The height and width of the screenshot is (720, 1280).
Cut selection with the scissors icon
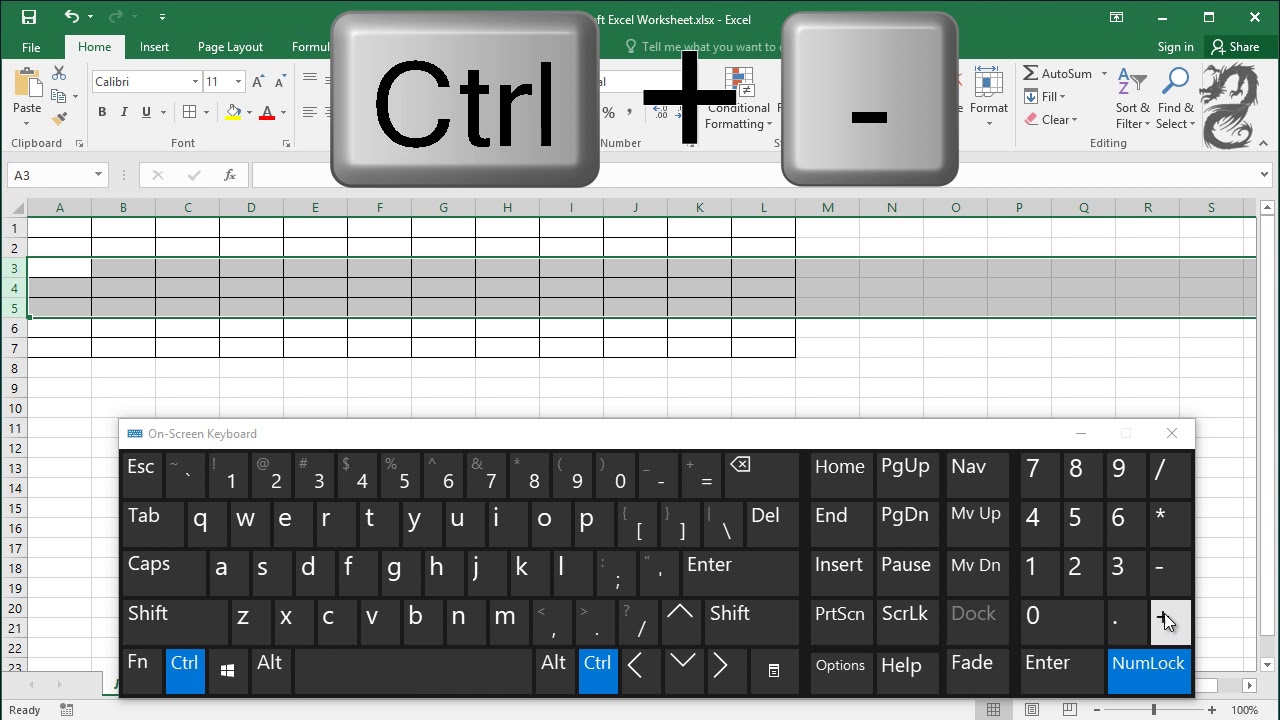pyautogui.click(x=59, y=74)
